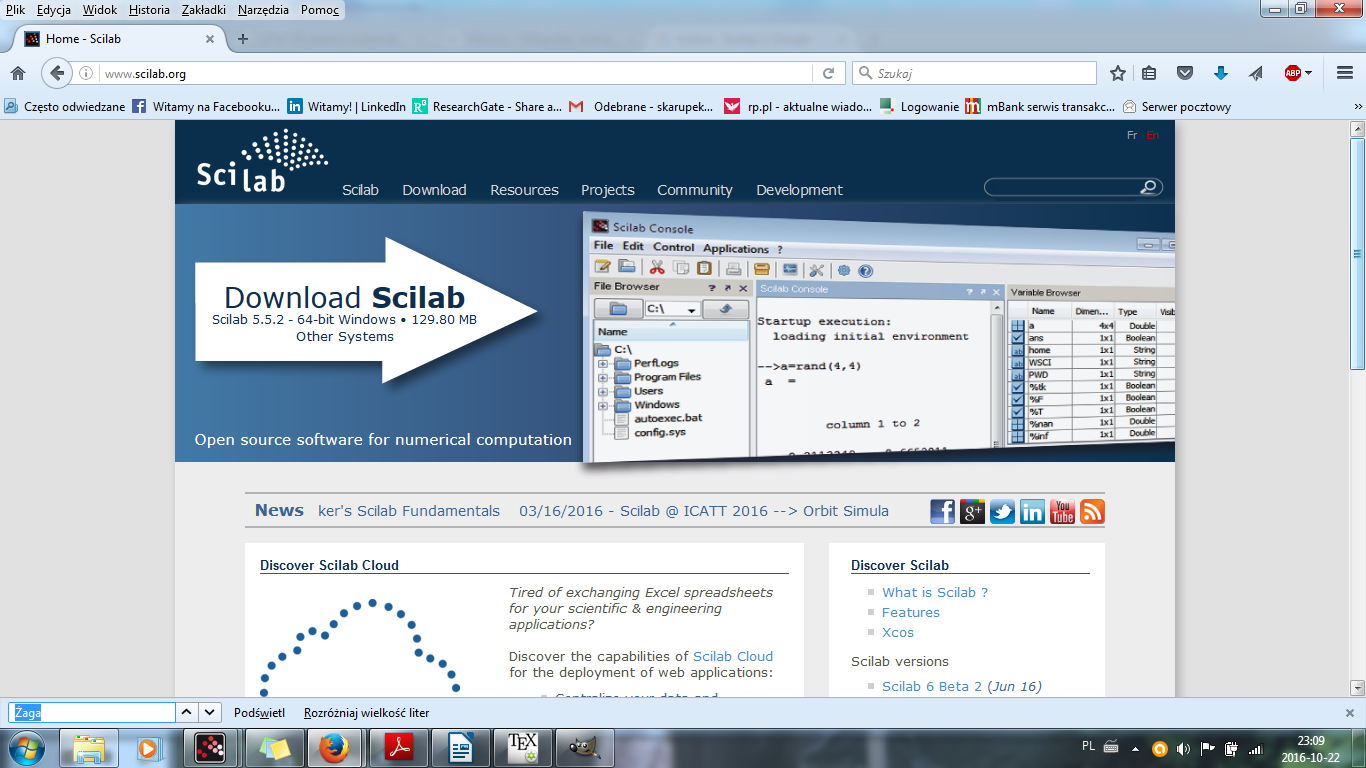Find previous match arrow in find bar
Image resolution: width=1366 pixels, height=768 pixels.
click(188, 713)
